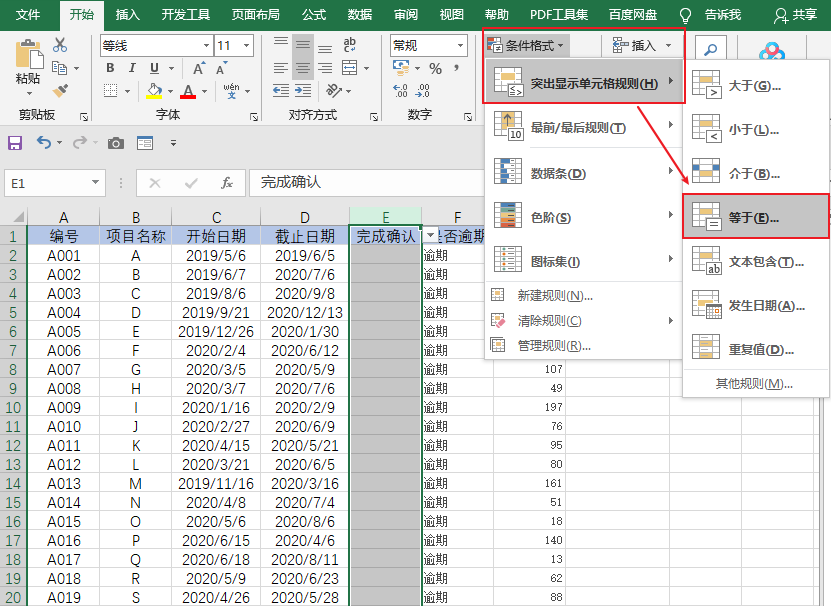
Task: Open customize quick access toolbar arrow
Action: click(x=173, y=143)
